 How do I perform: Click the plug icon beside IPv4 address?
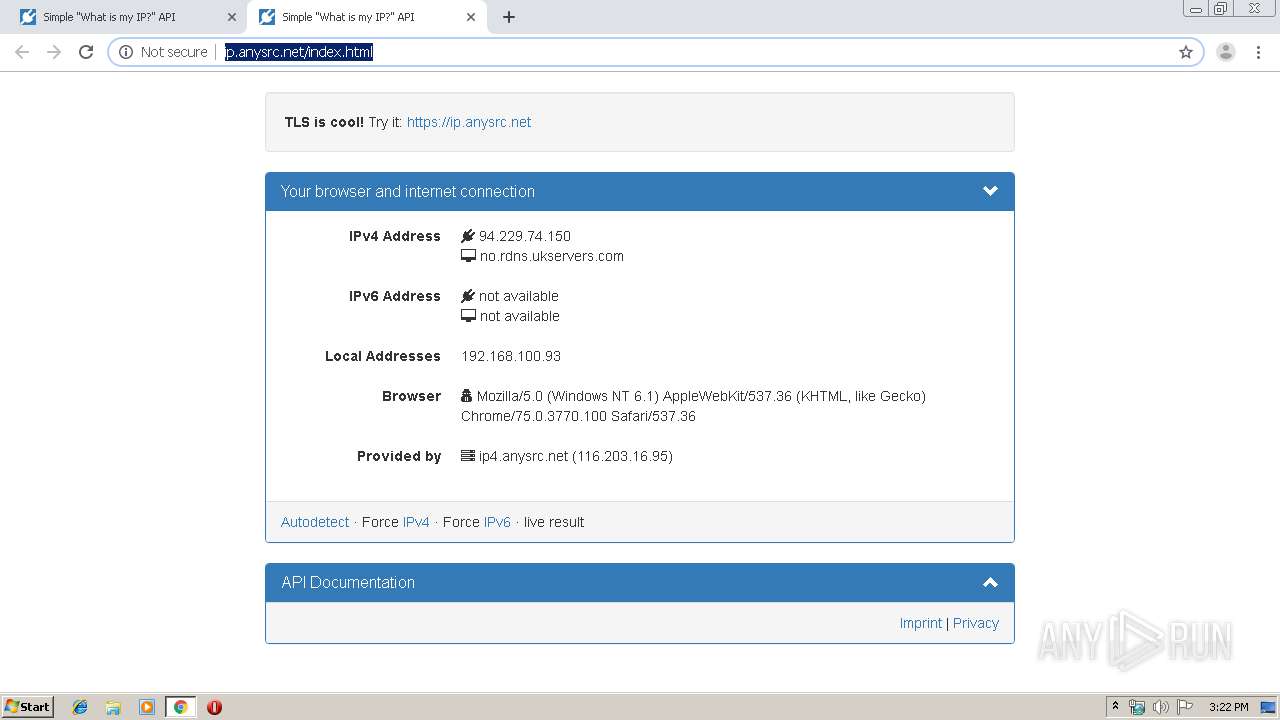tap(468, 236)
